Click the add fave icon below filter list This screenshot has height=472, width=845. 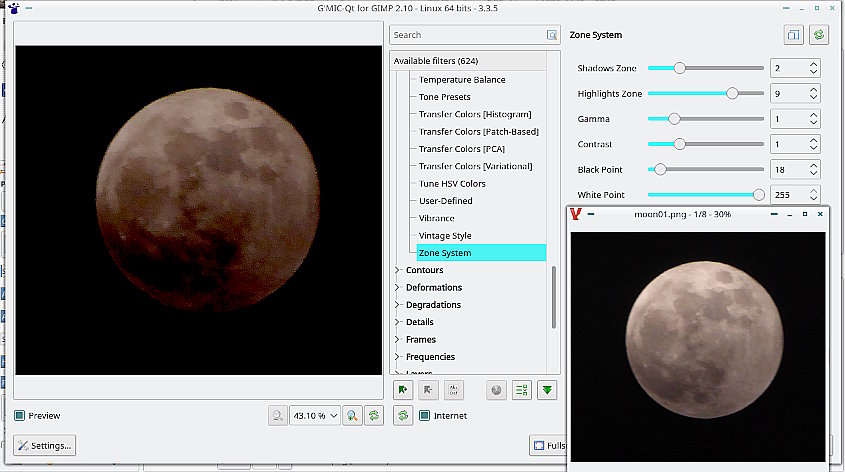point(403,390)
